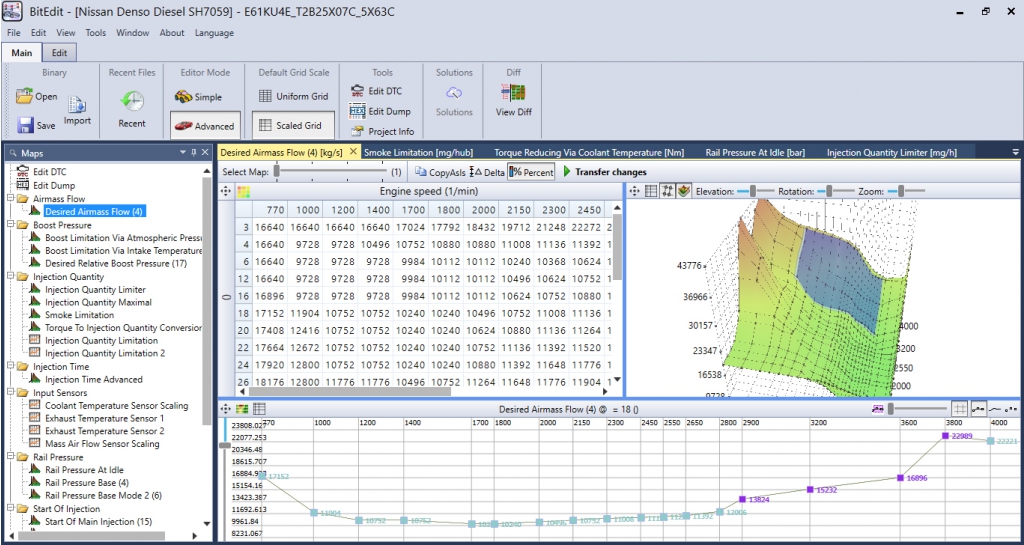Click the table grid icon in the 2D graph toolbar
The width and height of the screenshot is (1024, 545).
click(x=259, y=409)
